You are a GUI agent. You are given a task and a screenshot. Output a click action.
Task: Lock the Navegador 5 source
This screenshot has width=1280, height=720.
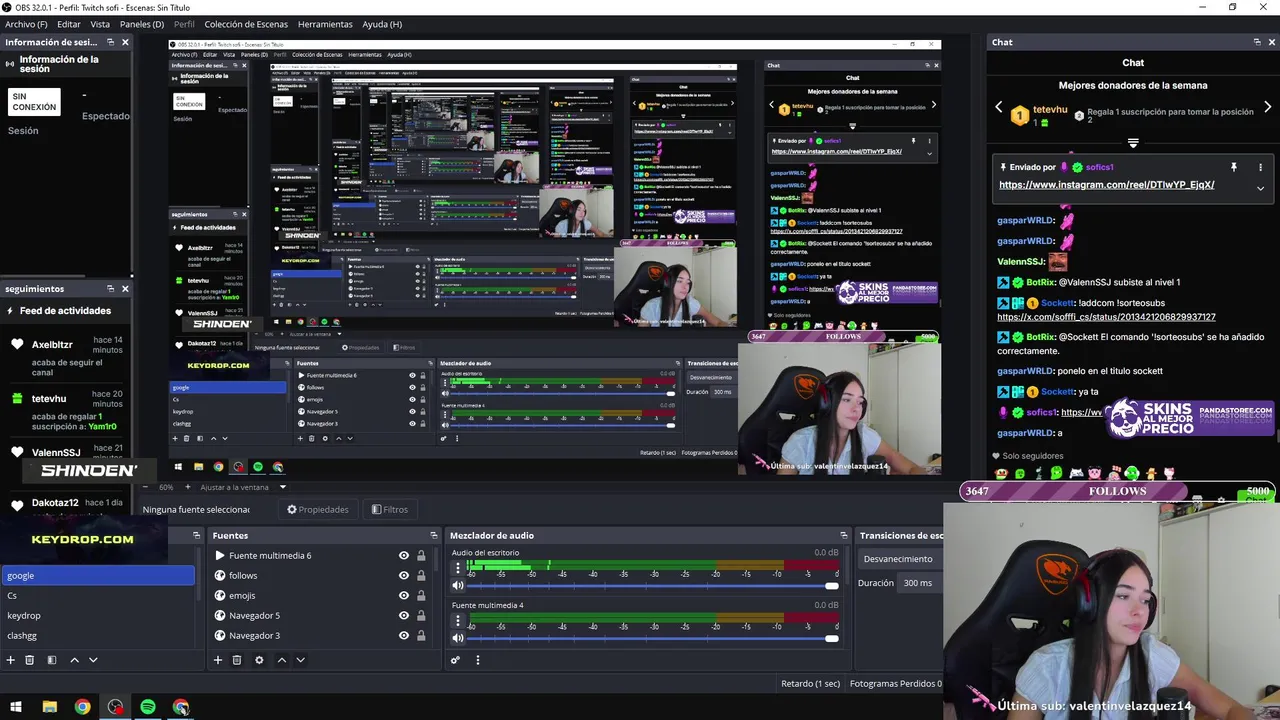(421, 616)
